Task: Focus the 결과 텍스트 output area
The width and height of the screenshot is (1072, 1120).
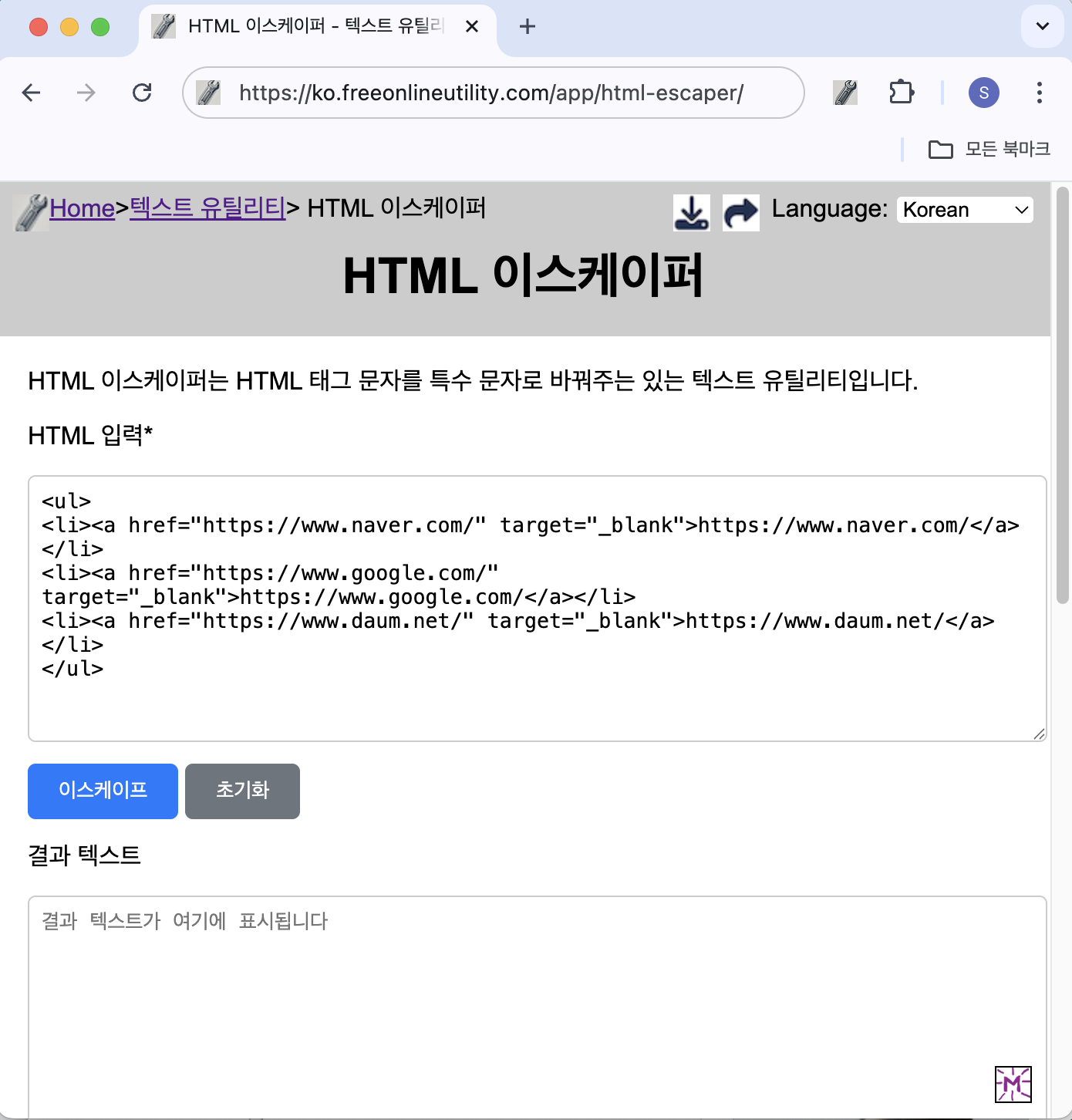Action: [538, 1007]
